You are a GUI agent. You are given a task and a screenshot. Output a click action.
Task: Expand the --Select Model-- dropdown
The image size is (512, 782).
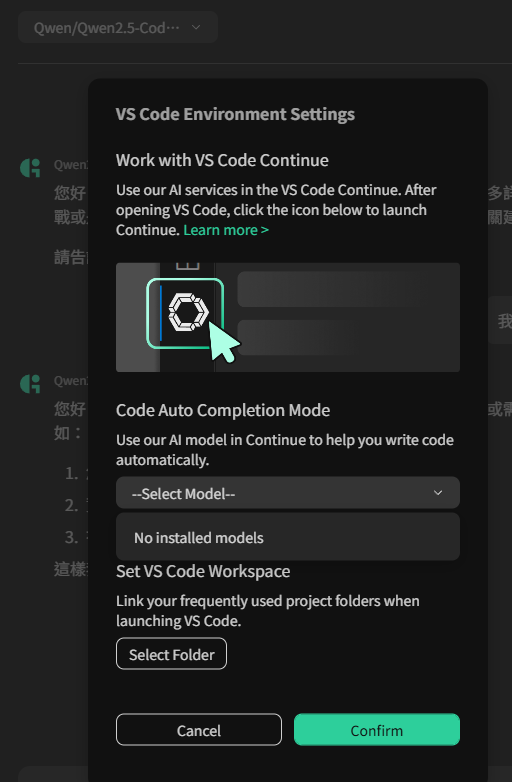pyautogui.click(x=288, y=493)
